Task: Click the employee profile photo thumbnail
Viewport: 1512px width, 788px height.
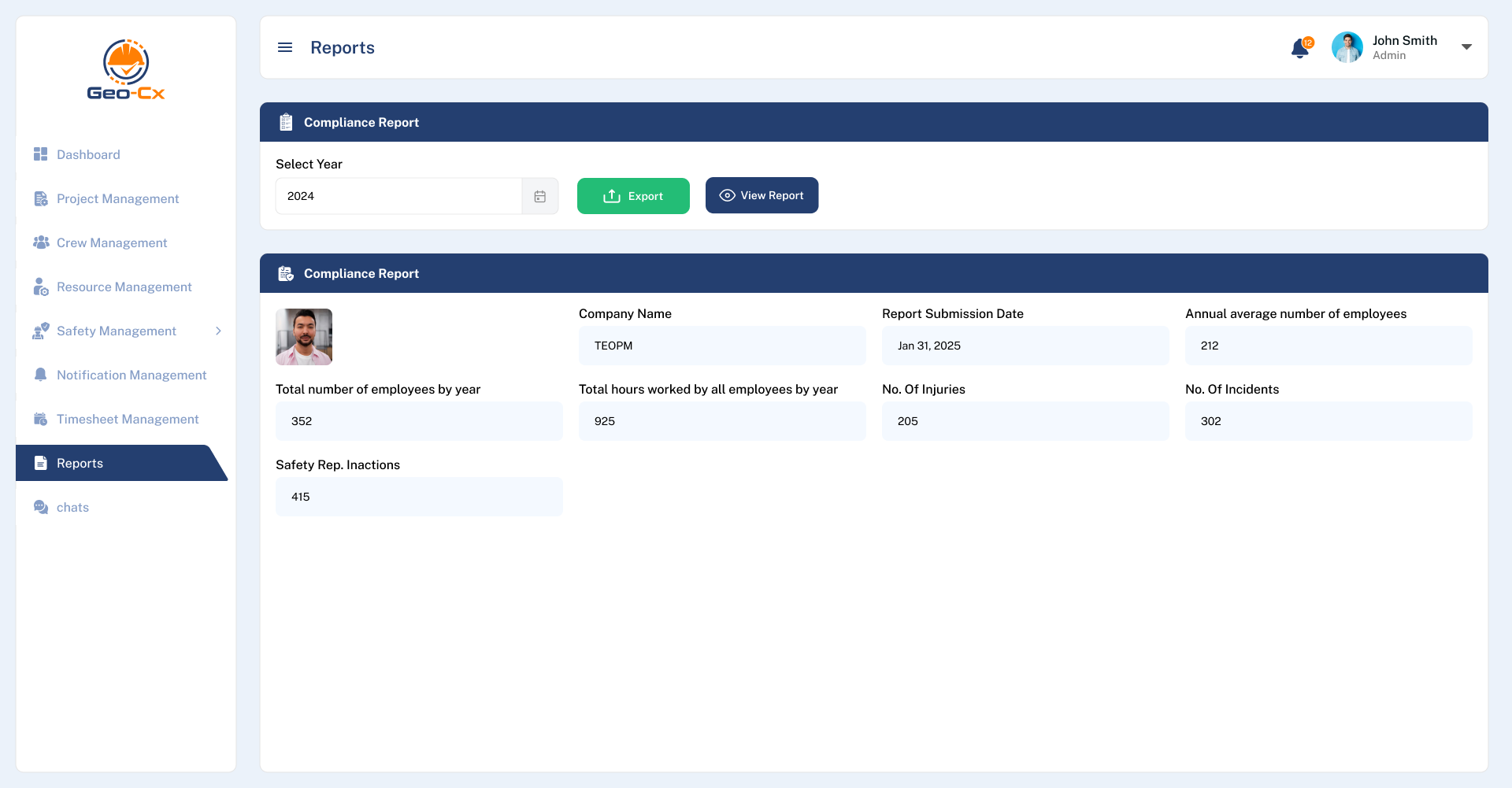Action: pyautogui.click(x=303, y=337)
